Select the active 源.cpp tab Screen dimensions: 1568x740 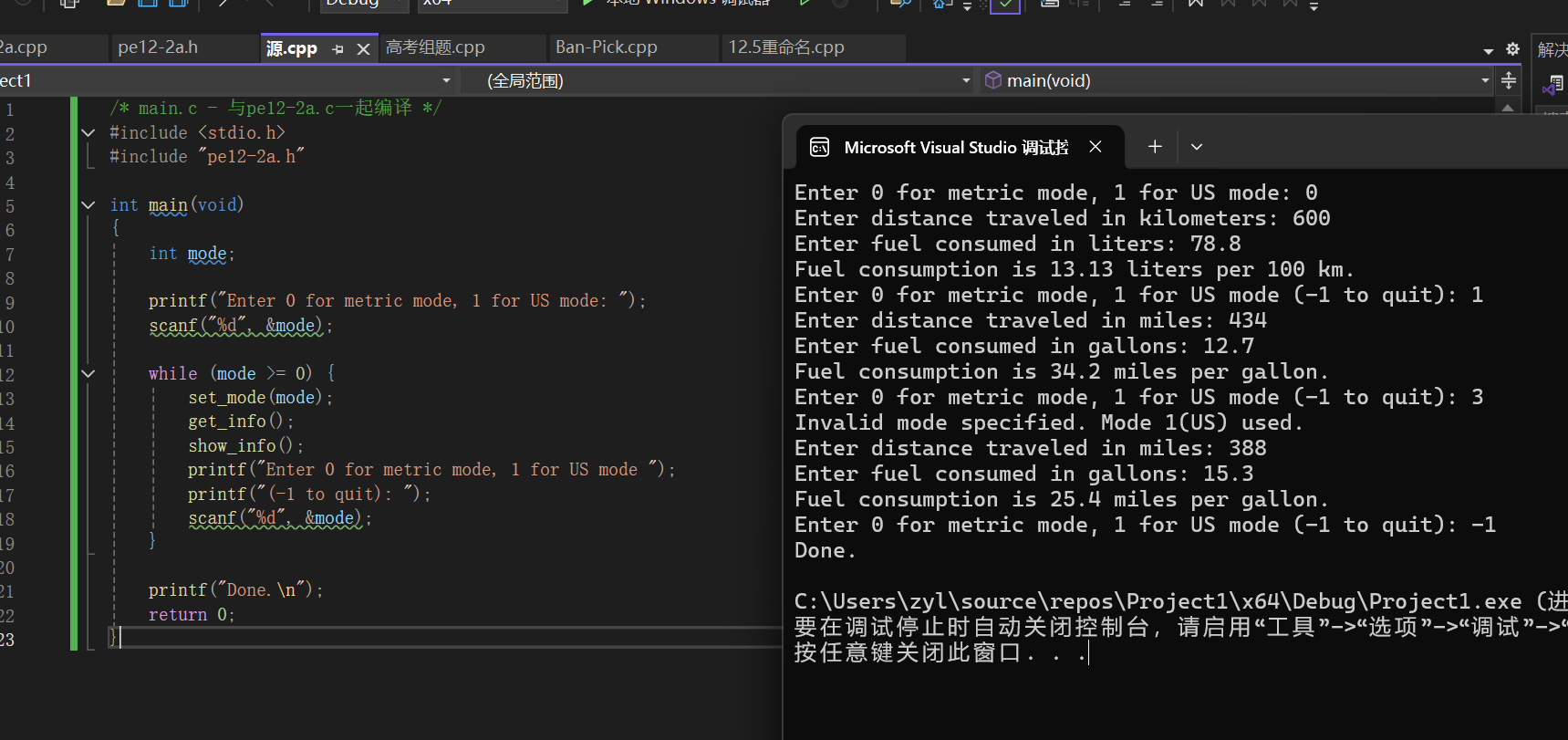click(x=292, y=48)
